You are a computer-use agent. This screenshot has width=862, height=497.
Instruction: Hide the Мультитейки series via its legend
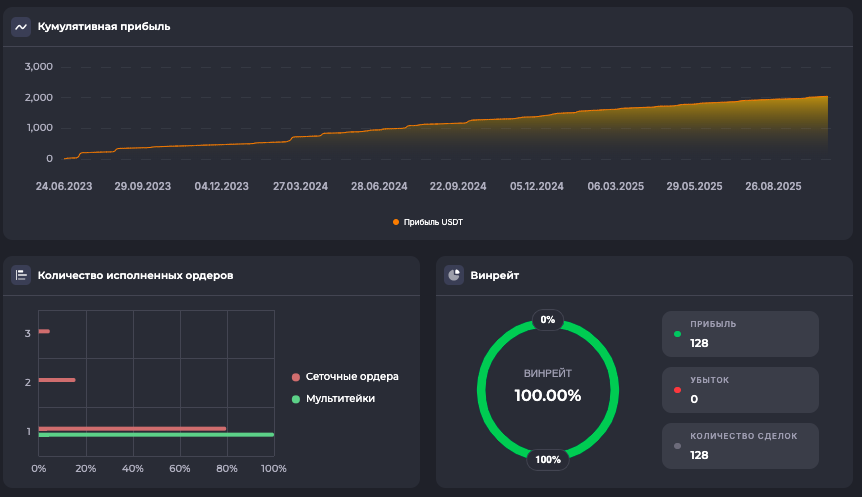click(333, 399)
